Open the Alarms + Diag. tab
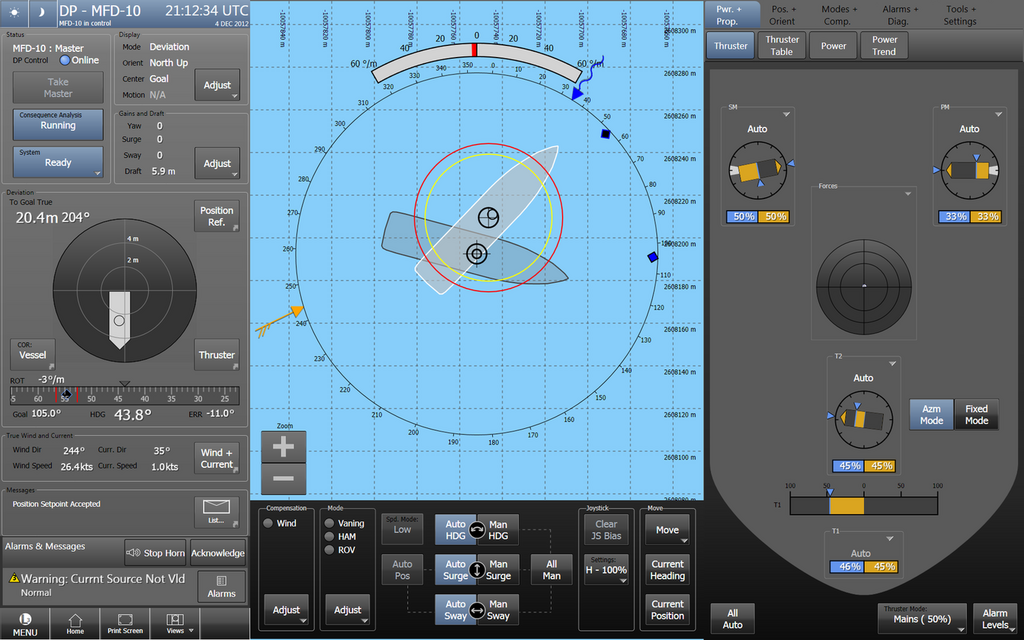 click(x=897, y=15)
